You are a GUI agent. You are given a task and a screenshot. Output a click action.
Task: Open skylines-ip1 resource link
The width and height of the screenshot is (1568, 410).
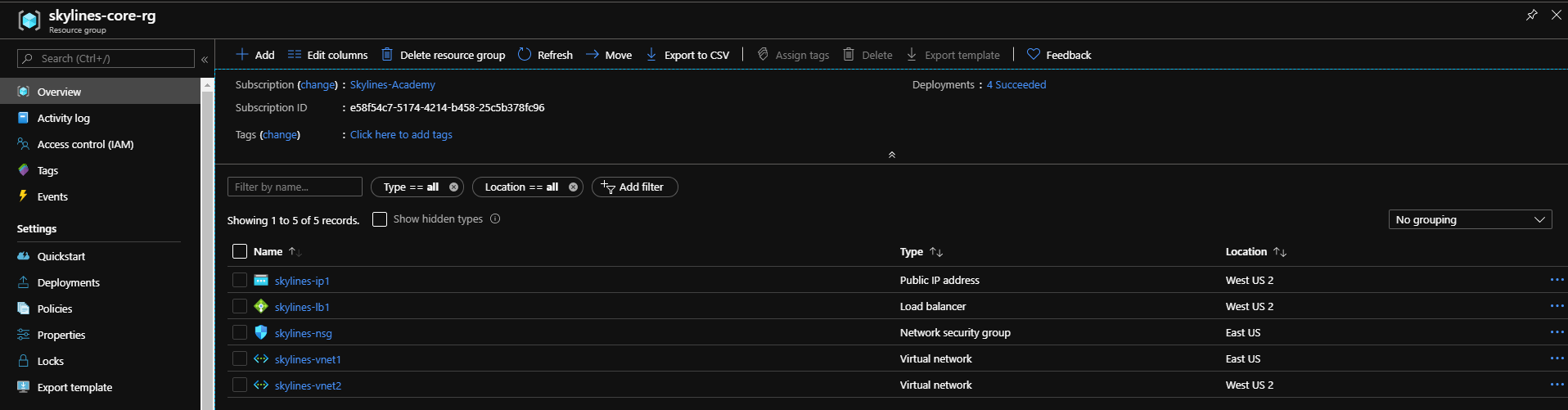[302, 281]
